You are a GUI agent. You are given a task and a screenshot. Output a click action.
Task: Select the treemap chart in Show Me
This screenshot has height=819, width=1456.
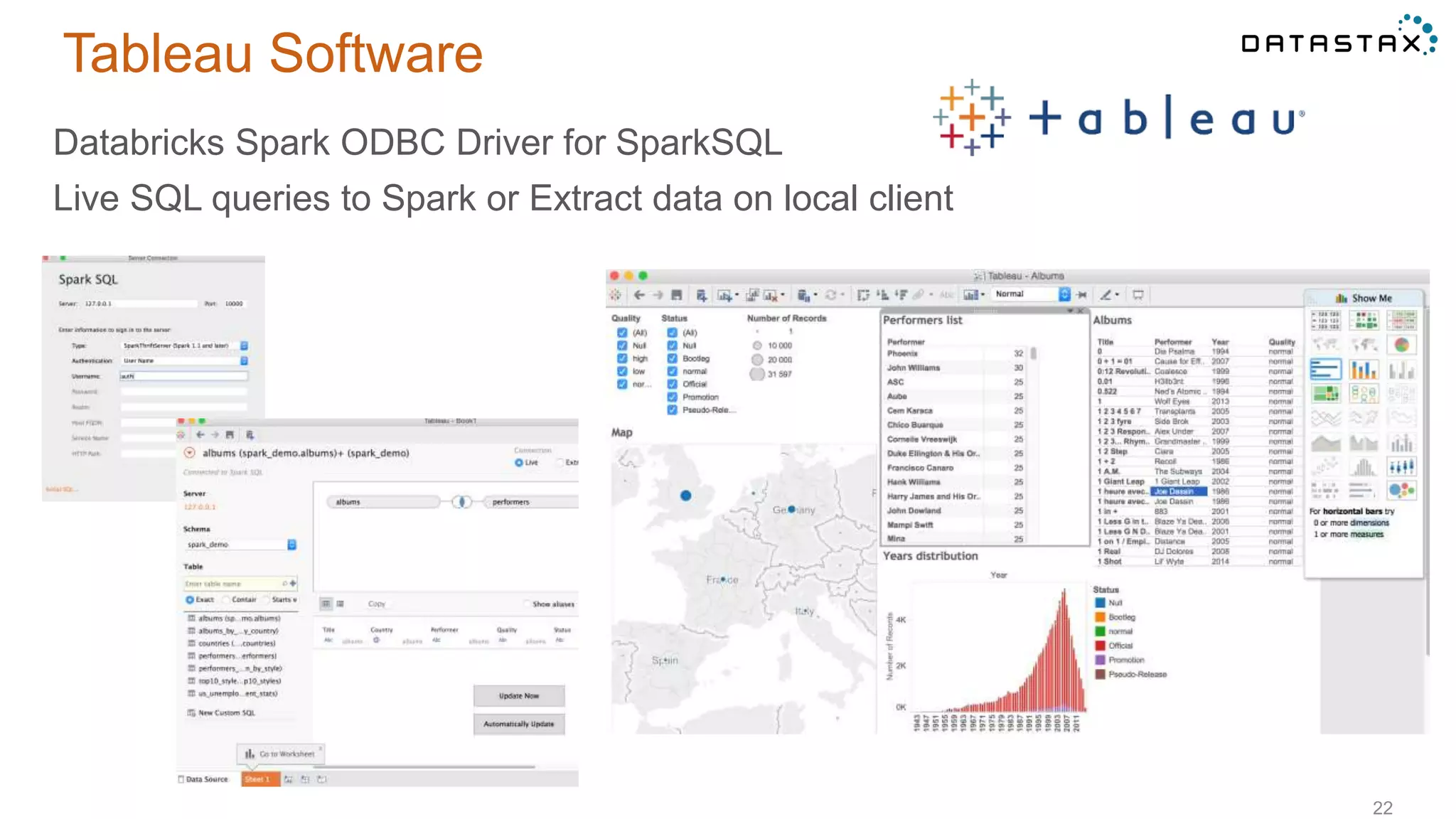pyautogui.click(x=1325, y=394)
